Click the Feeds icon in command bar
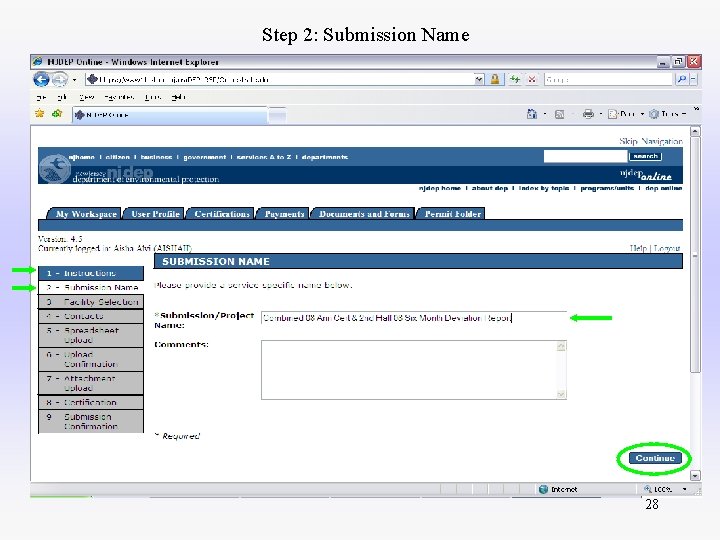The width and height of the screenshot is (720, 540). pos(559,114)
